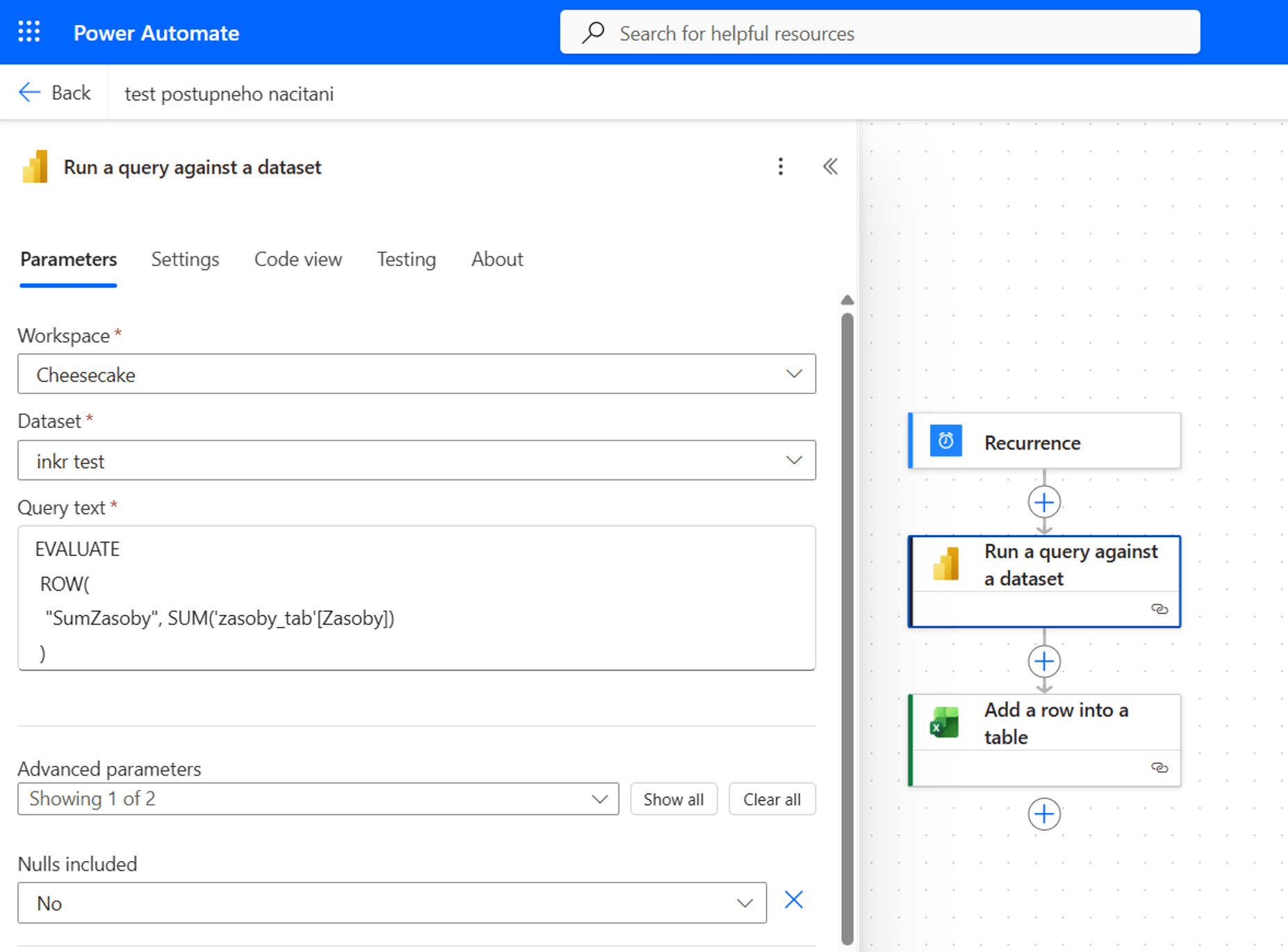The height and width of the screenshot is (952, 1288).
Task: Collapse the action panel with double chevron
Action: pos(830,167)
